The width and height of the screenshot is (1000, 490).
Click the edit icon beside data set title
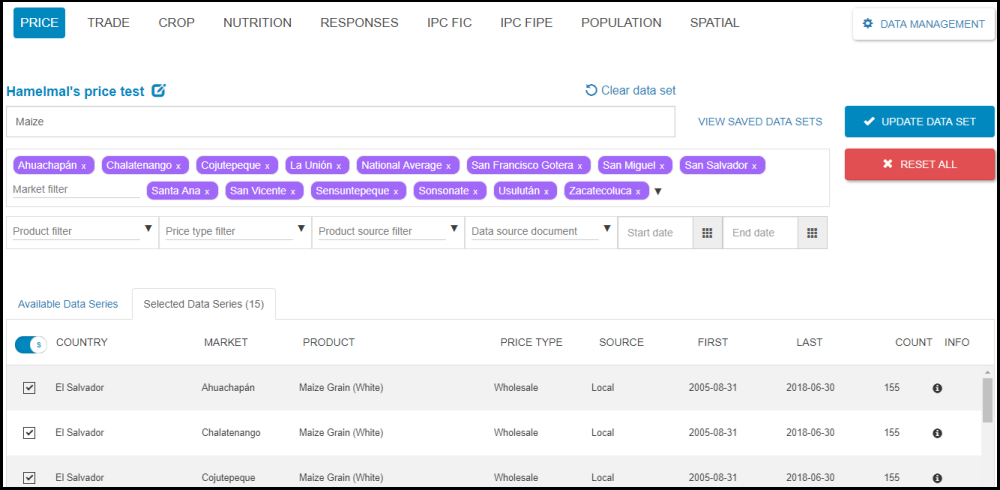[159, 91]
